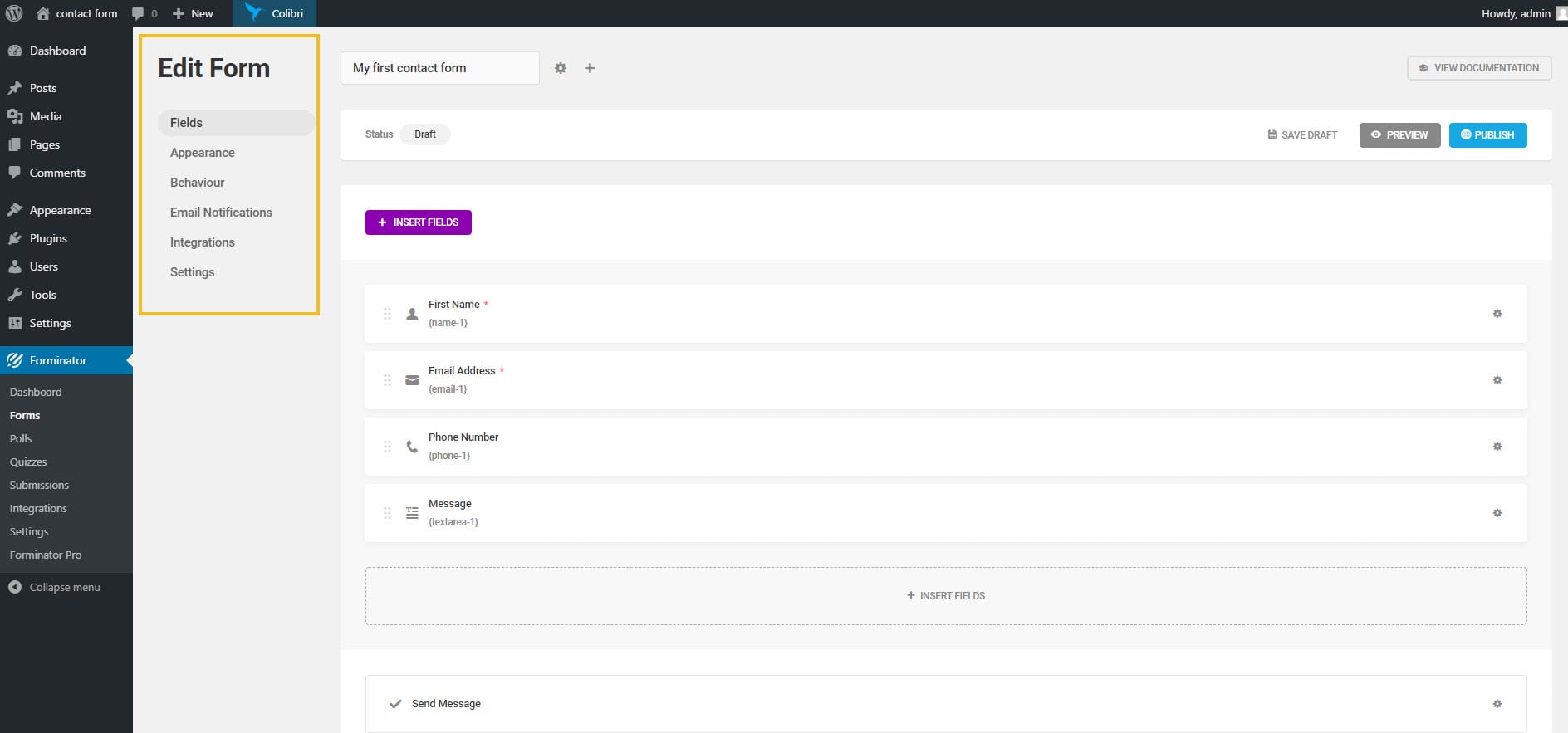Image resolution: width=1568 pixels, height=733 pixels.
Task: Click the Email Address envelope icon
Action: (412, 380)
